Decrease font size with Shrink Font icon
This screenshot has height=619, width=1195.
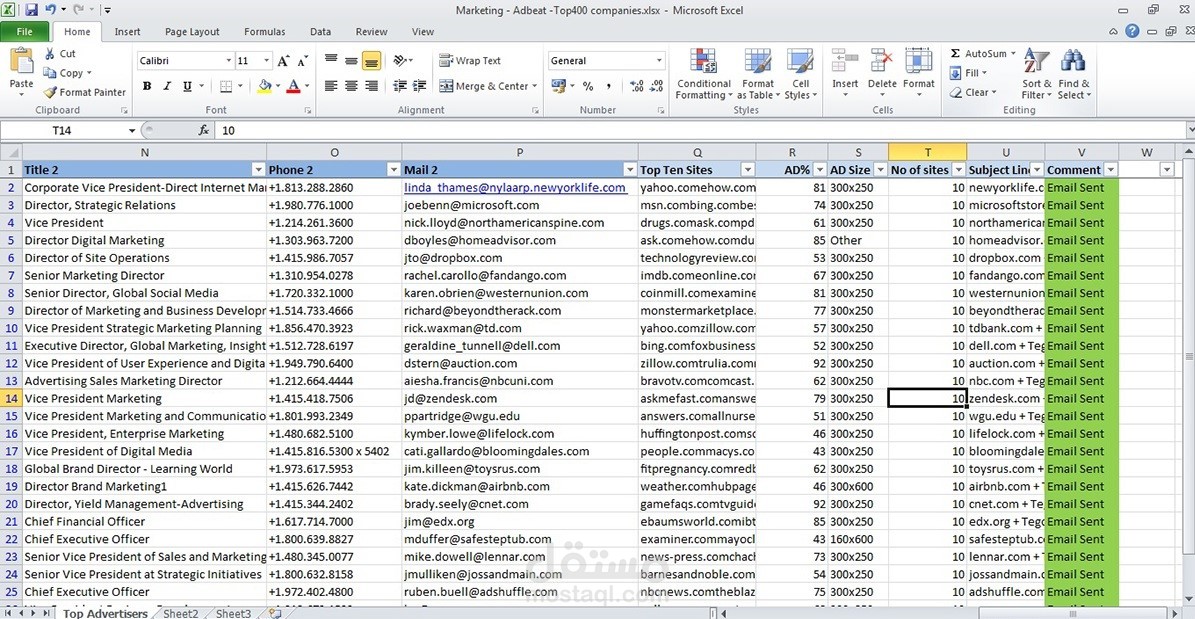[303, 60]
